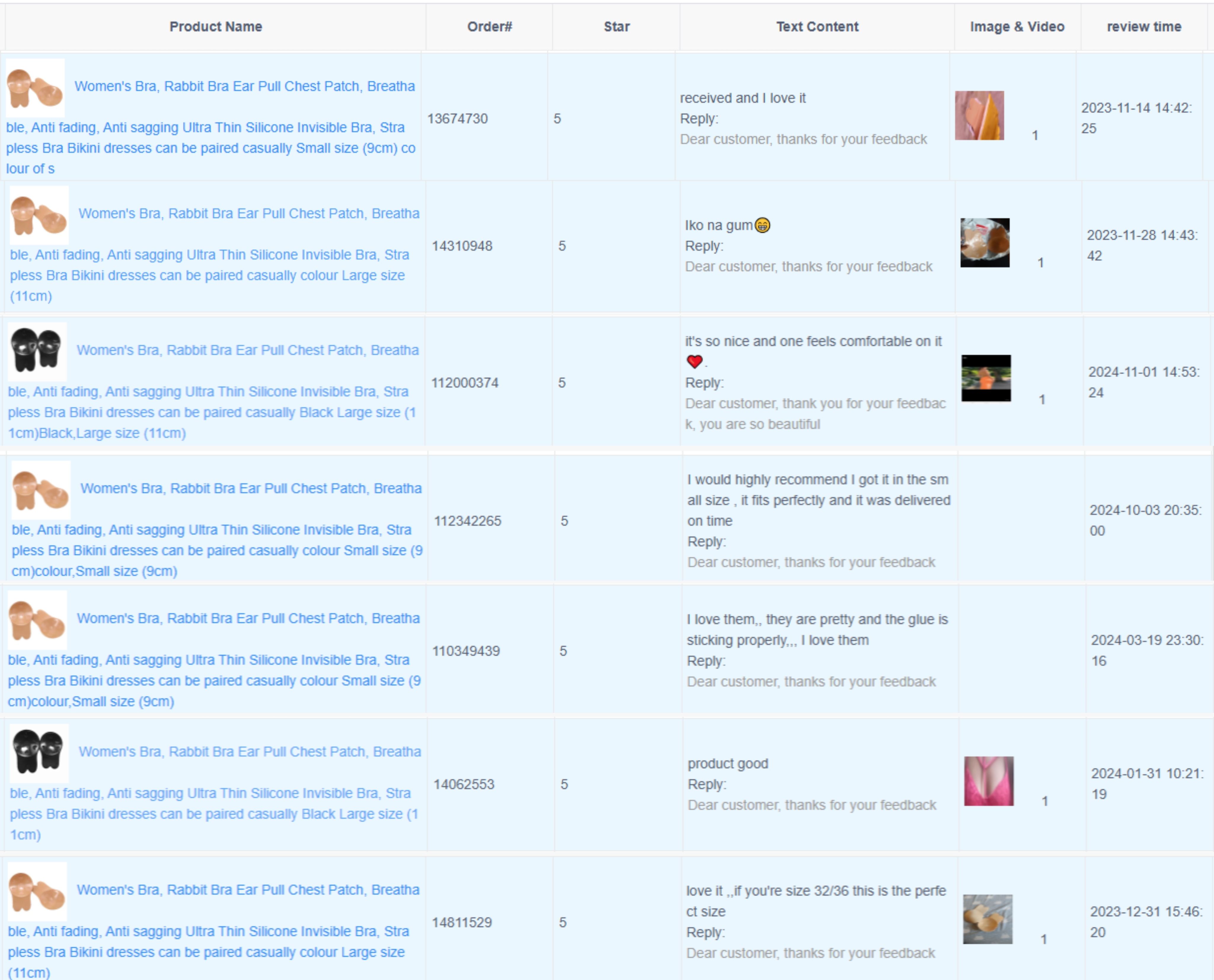Open product link for order 110349439
The width and height of the screenshot is (1214, 980).
pos(248,619)
